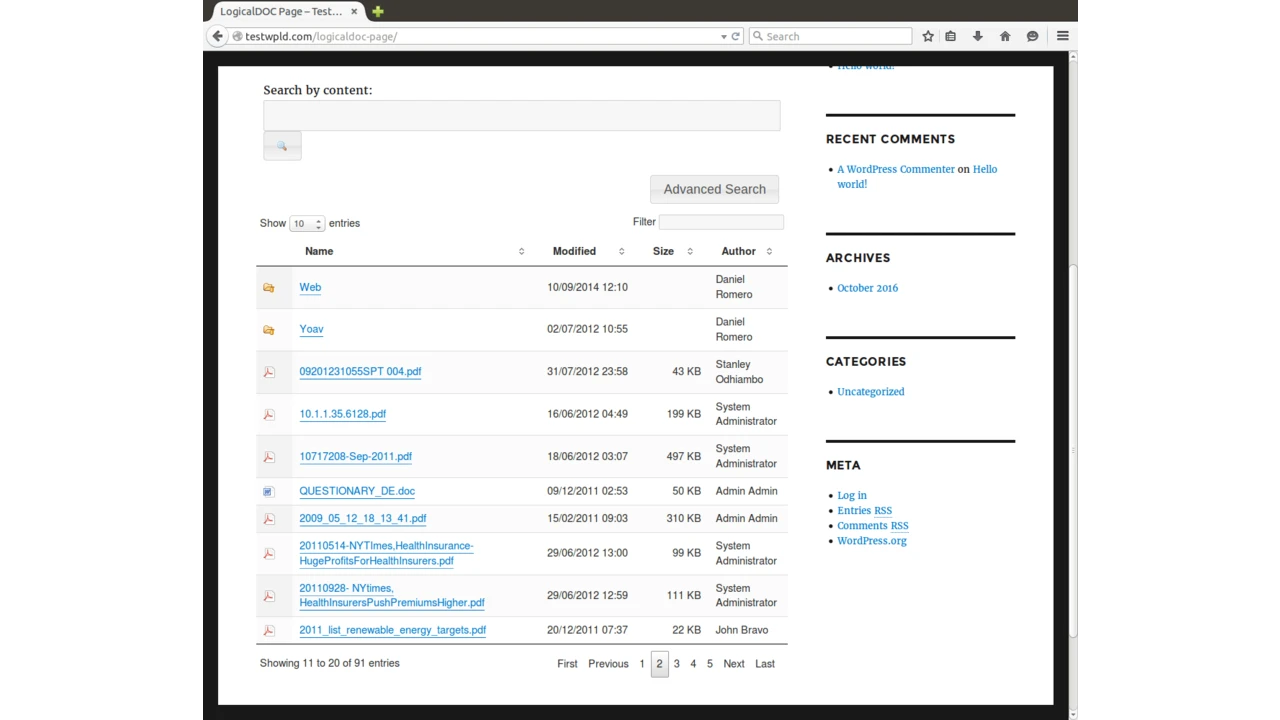Click the magnifier search button below content field

(x=281, y=146)
